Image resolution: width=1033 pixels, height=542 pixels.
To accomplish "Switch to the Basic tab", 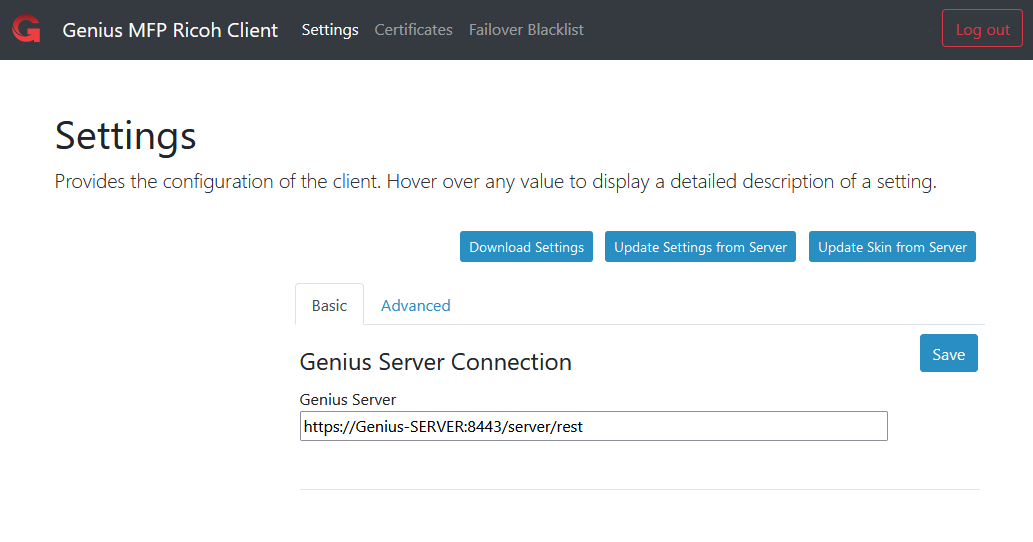I will coord(329,305).
